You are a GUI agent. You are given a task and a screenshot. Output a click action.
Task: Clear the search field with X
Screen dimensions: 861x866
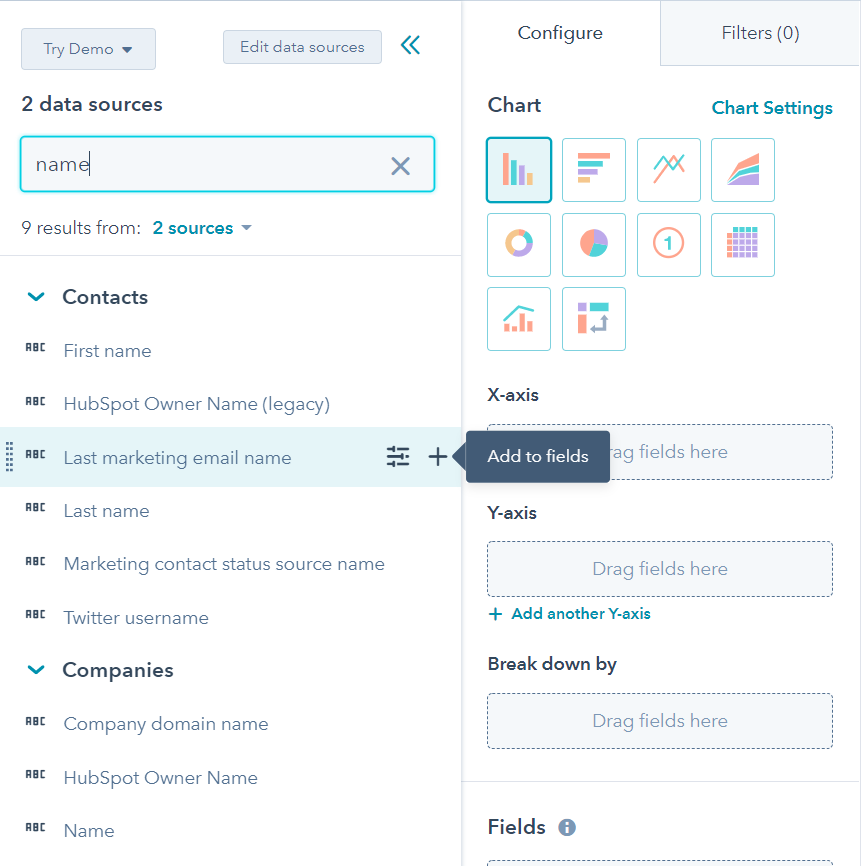(x=400, y=166)
